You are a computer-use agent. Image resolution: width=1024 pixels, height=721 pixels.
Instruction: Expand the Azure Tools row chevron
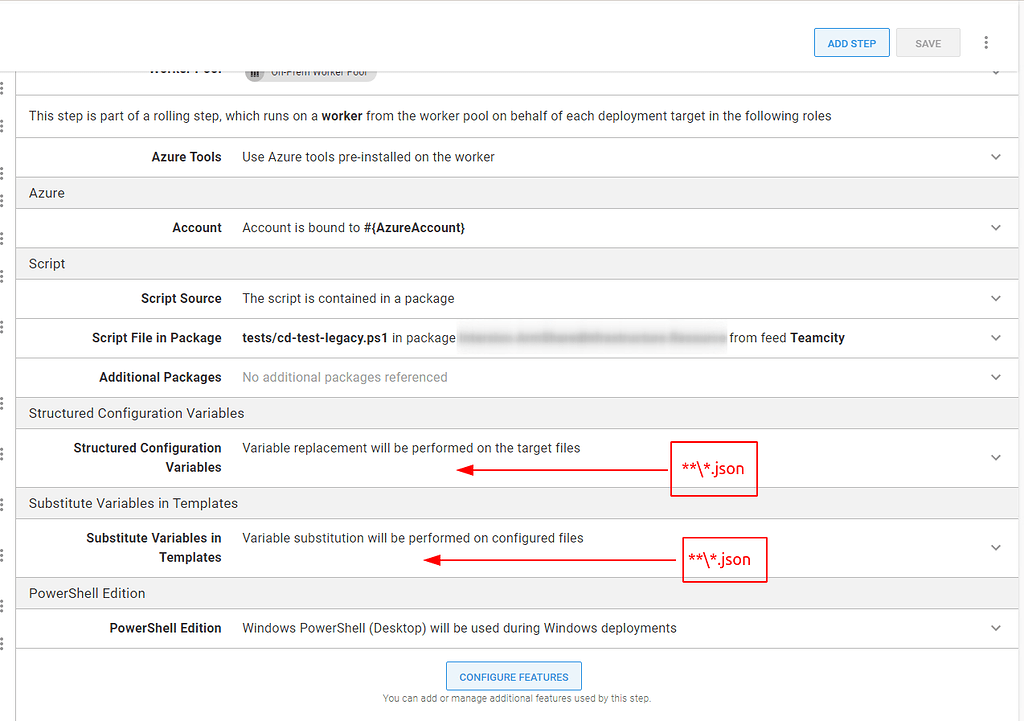coord(995,157)
